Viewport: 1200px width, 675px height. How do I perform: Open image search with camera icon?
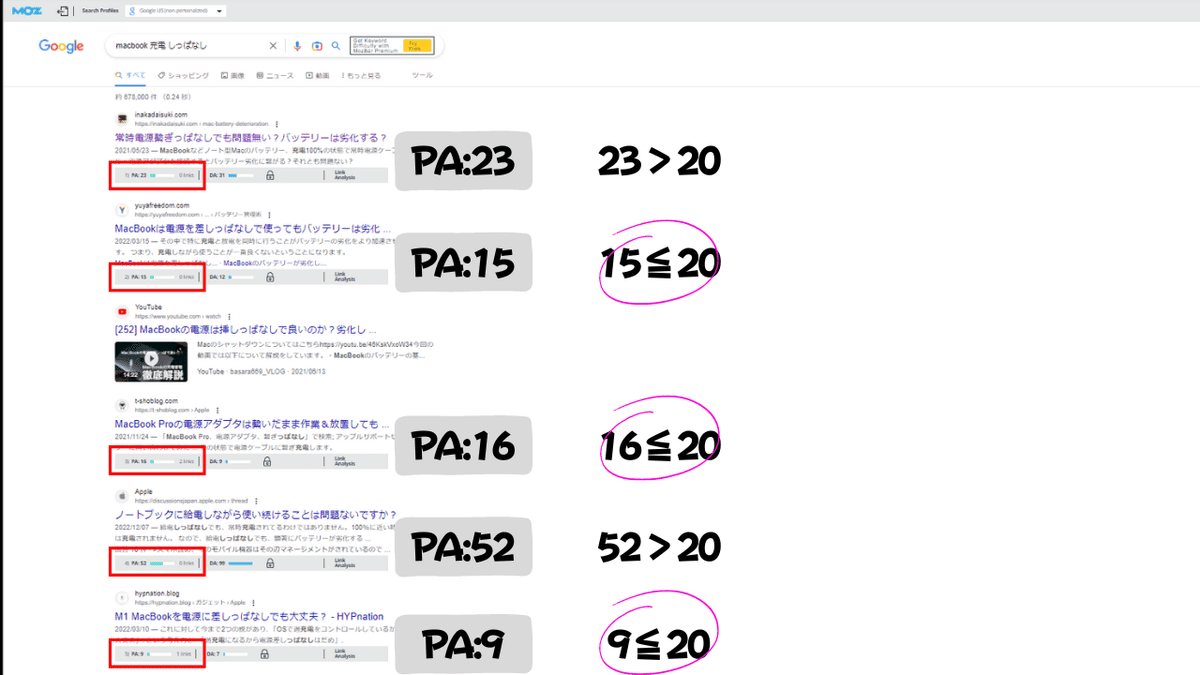[x=317, y=46]
